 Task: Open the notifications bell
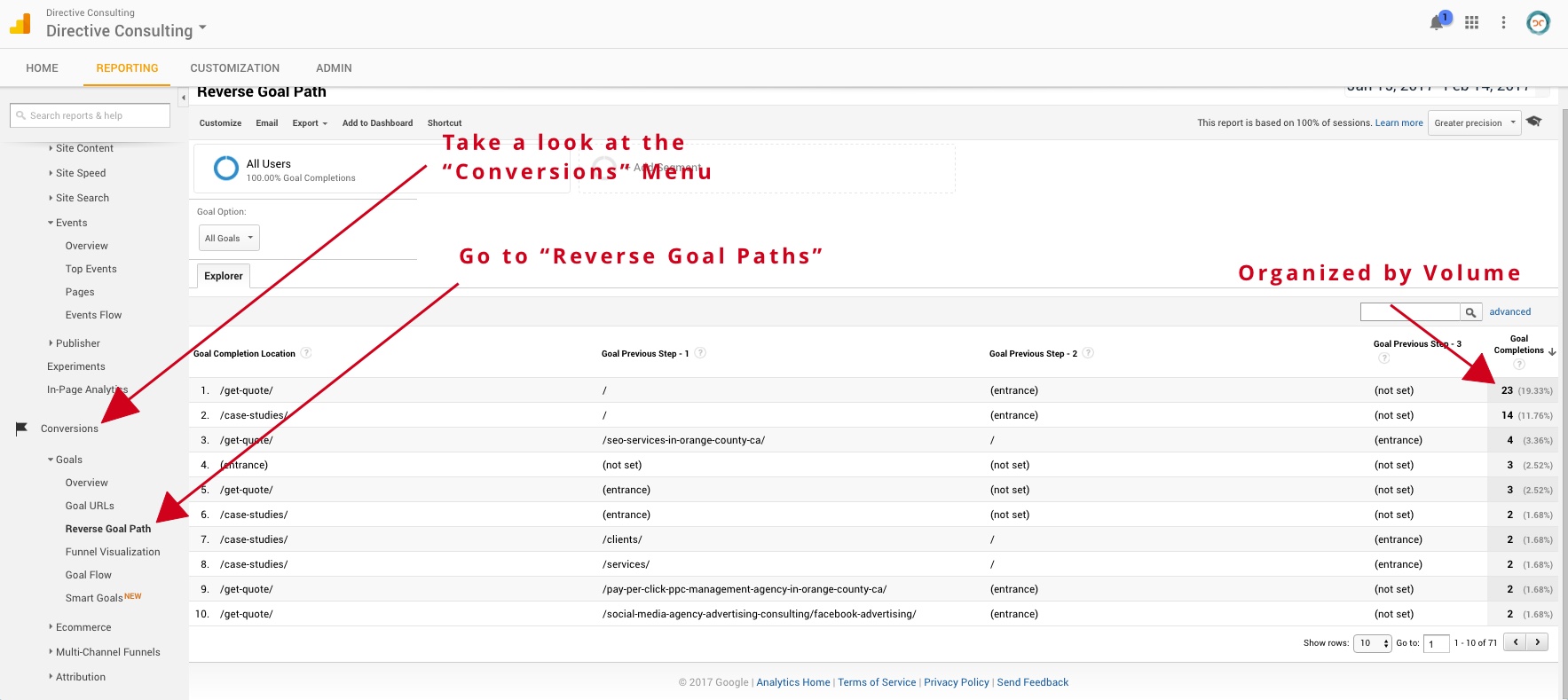coord(1437,23)
